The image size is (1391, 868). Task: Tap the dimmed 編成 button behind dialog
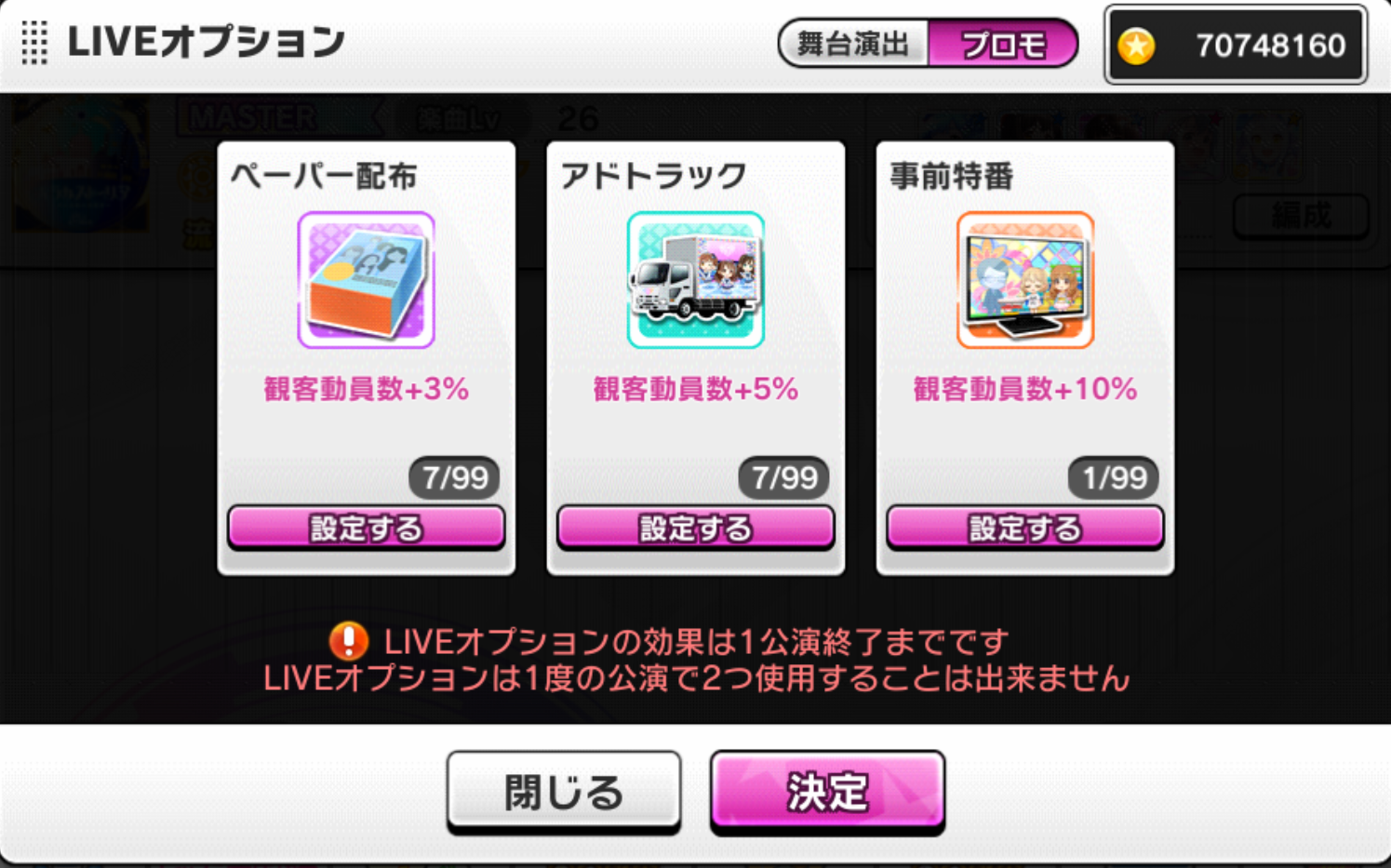(x=1302, y=216)
